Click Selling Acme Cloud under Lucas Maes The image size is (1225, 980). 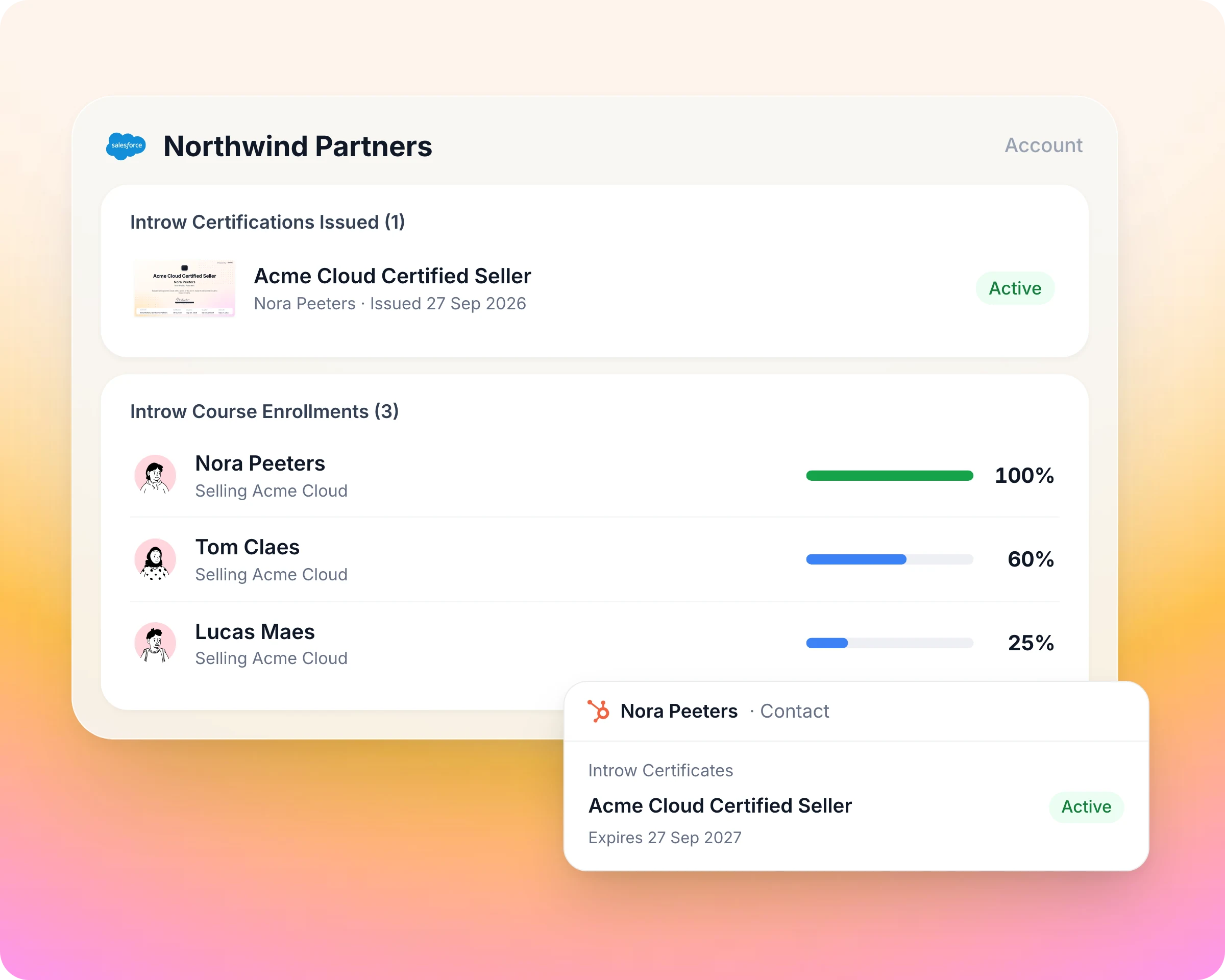(x=271, y=658)
